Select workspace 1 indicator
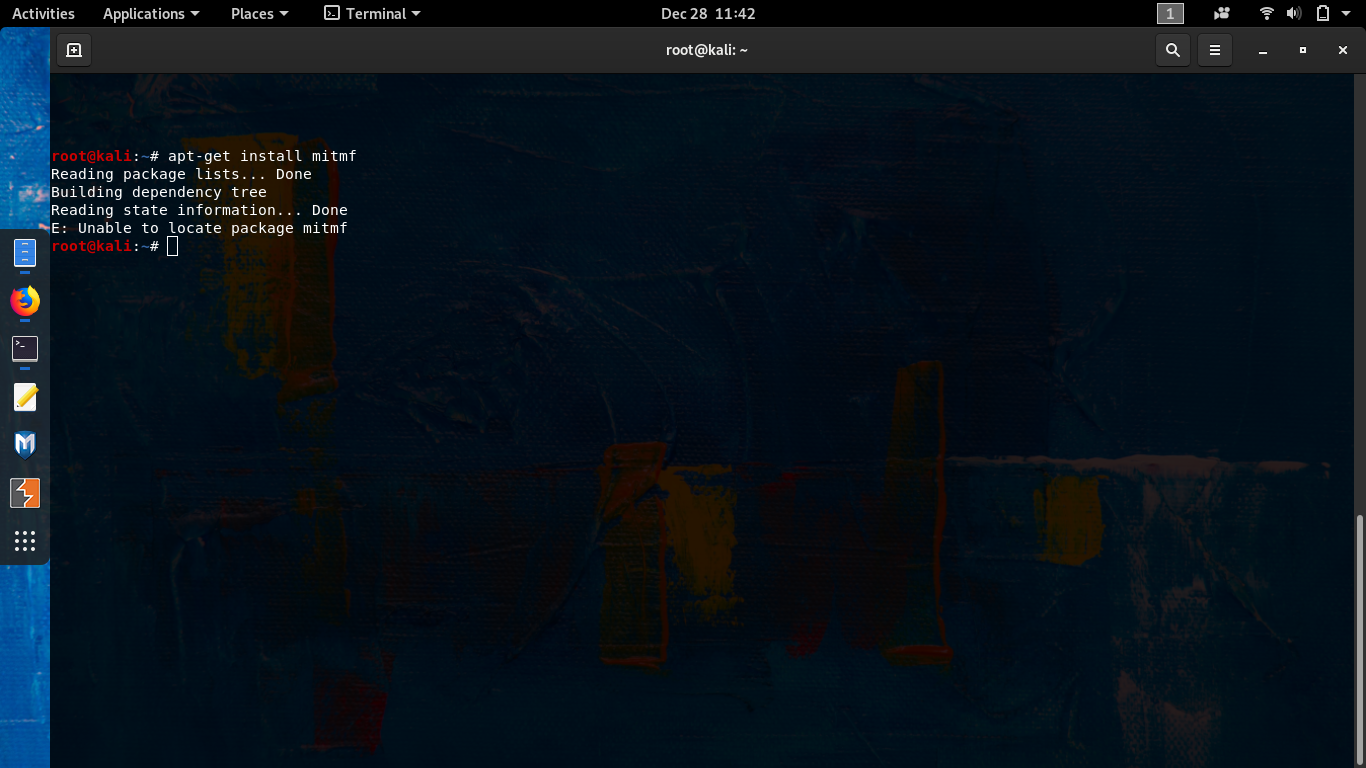 (x=1170, y=14)
